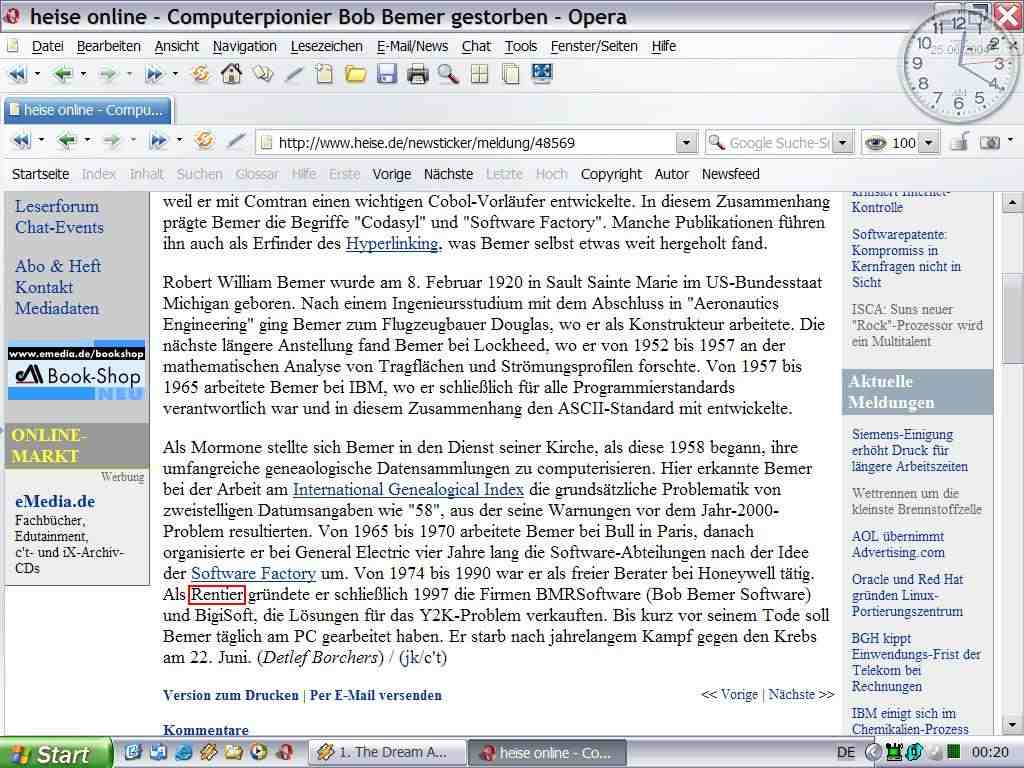Open the Datei menu
1024x768 pixels.
(x=48, y=46)
